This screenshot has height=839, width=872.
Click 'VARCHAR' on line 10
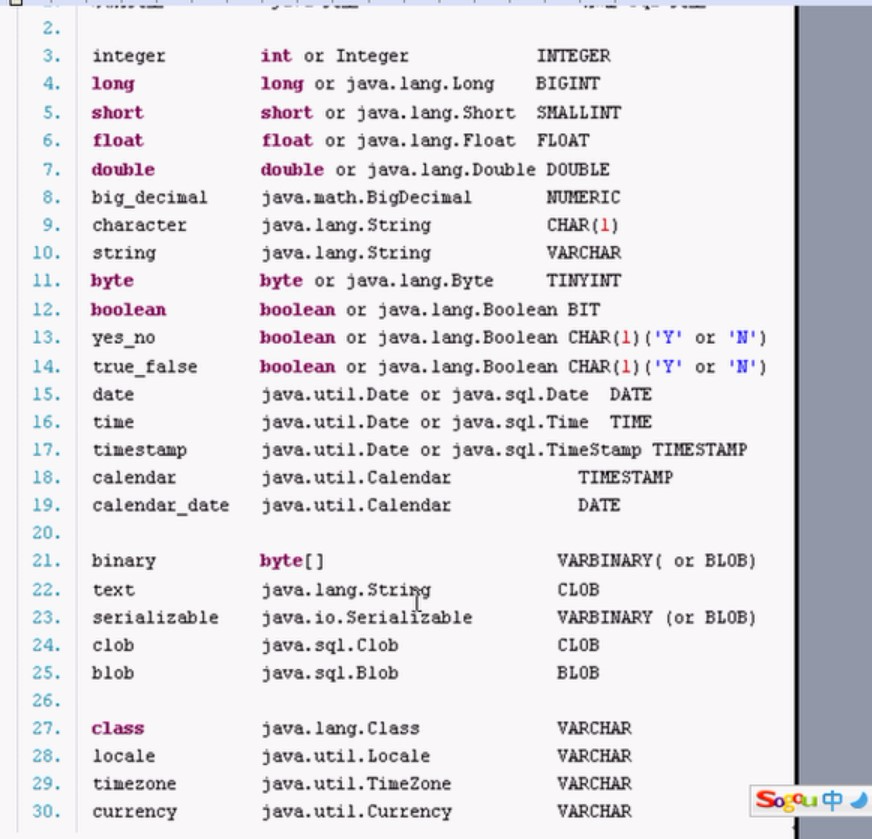(x=583, y=252)
